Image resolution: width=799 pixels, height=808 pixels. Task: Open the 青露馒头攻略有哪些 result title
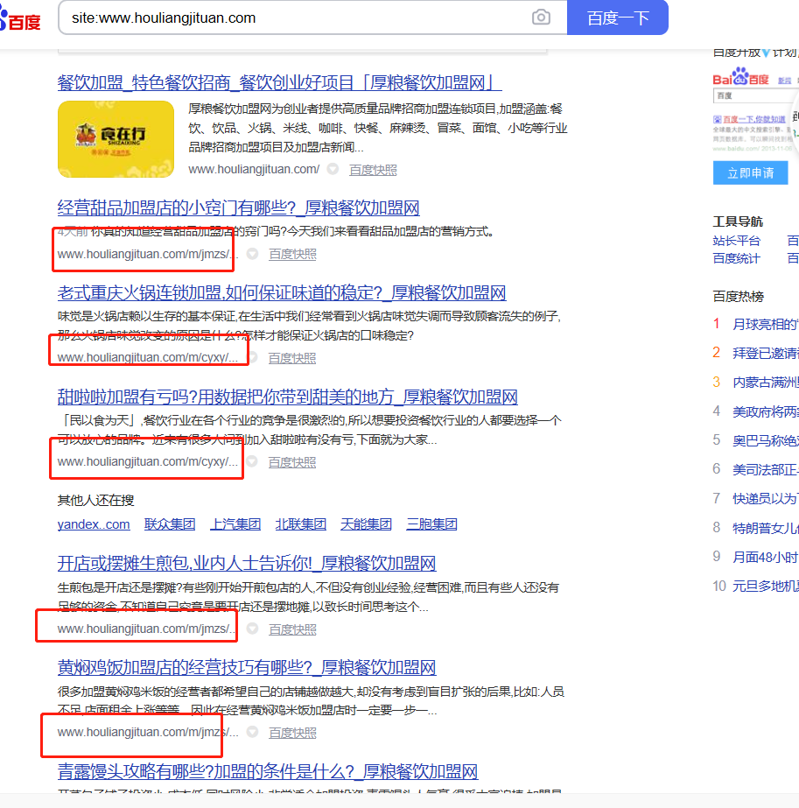tap(268, 771)
